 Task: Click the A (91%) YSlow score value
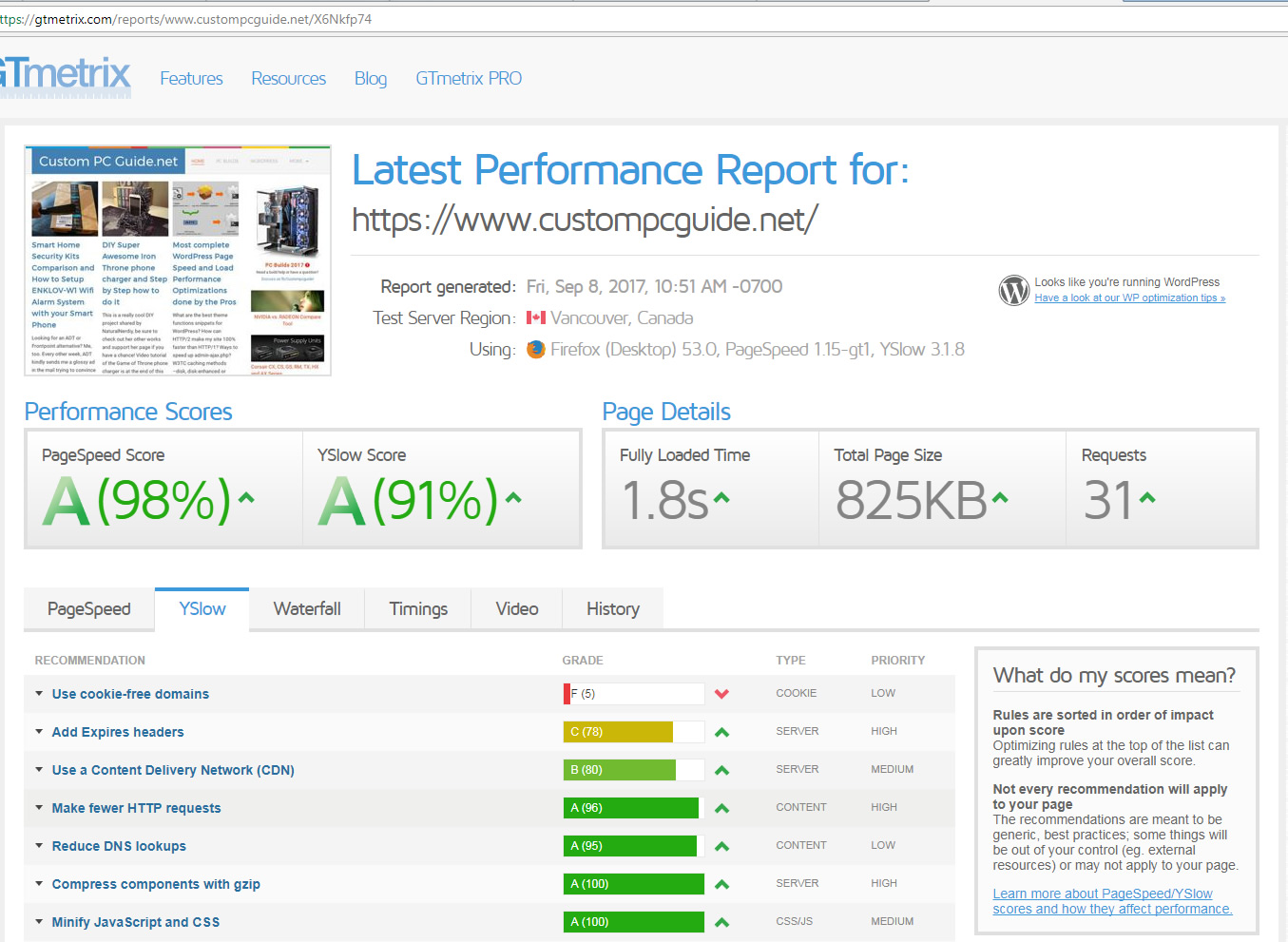409,500
